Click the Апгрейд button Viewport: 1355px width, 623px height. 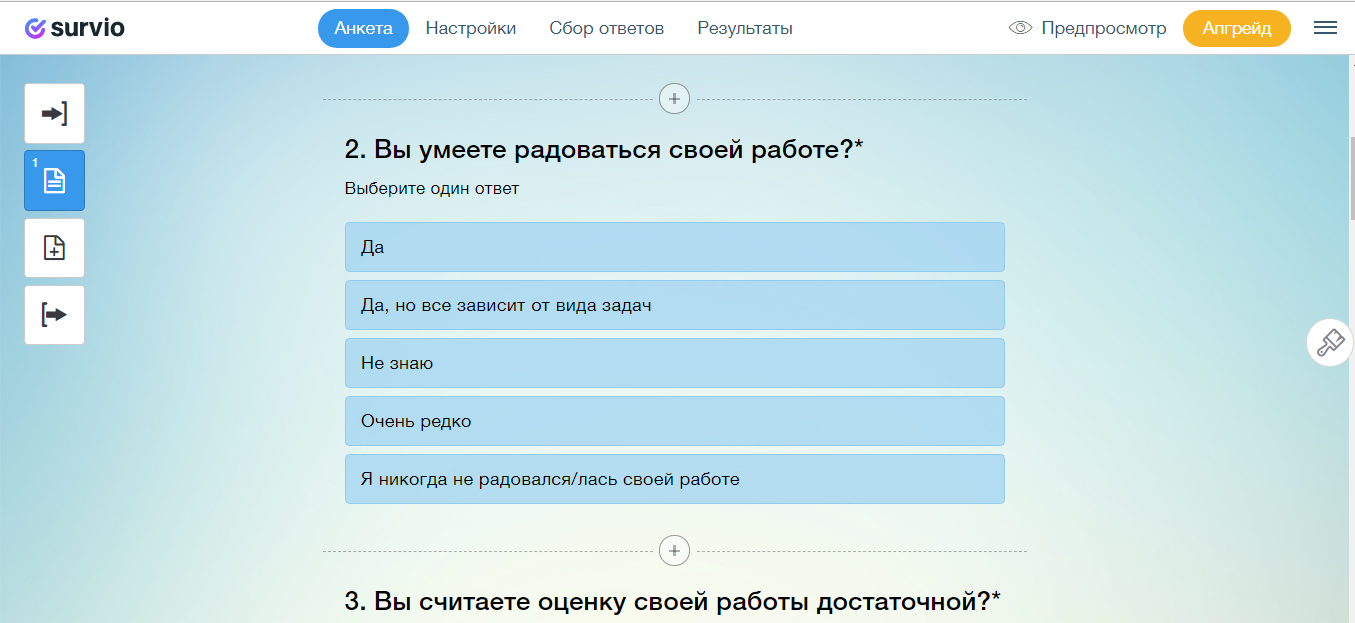[1237, 28]
